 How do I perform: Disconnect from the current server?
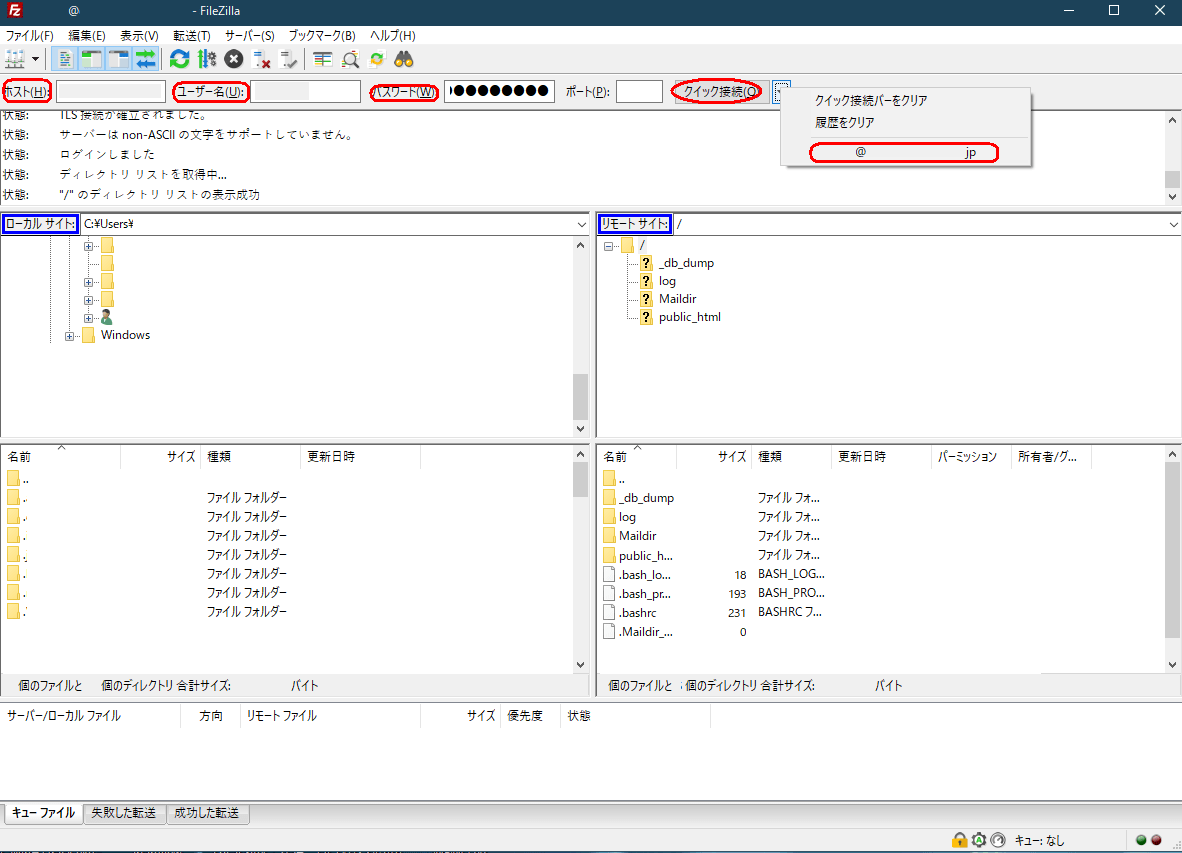click(262, 59)
